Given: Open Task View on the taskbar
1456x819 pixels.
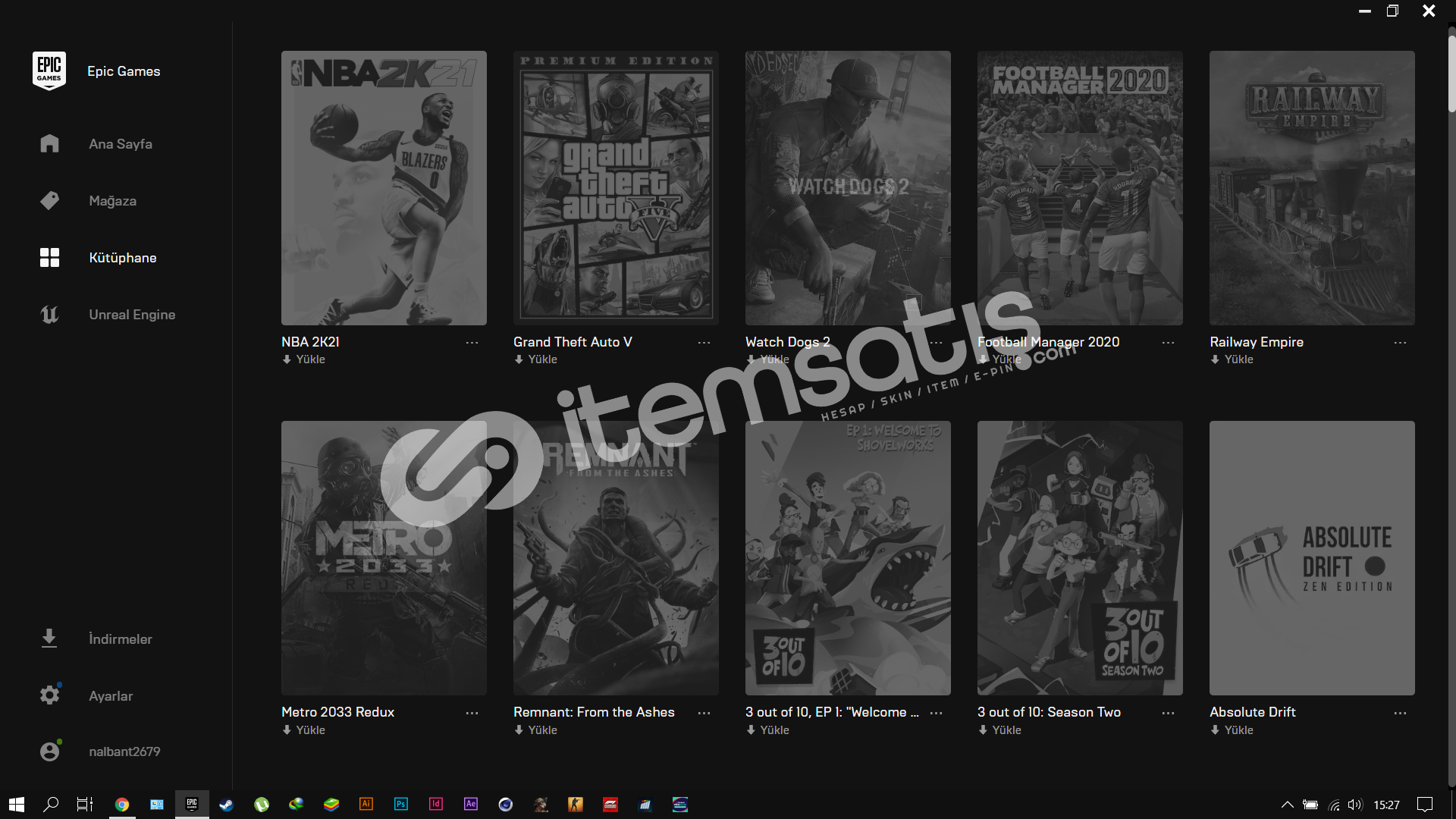Looking at the screenshot, I should [85, 805].
